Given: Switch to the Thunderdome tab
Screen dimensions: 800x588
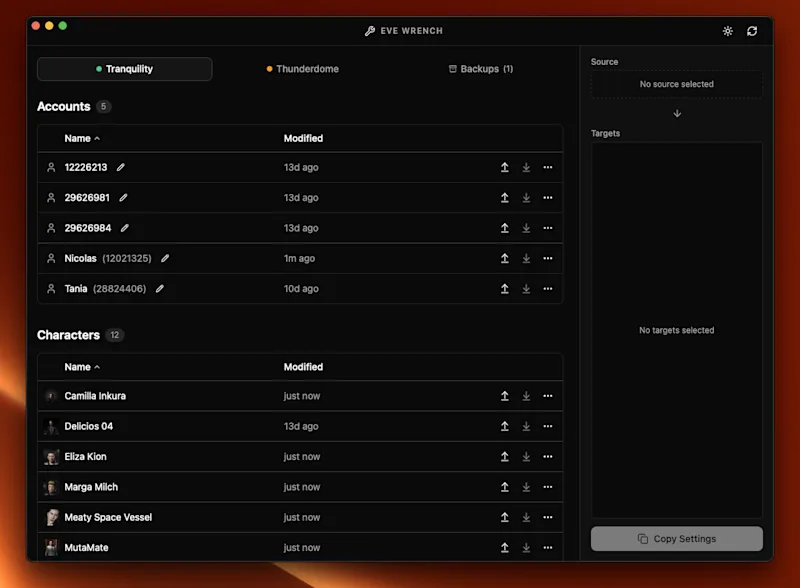Looking at the screenshot, I should tap(303, 69).
